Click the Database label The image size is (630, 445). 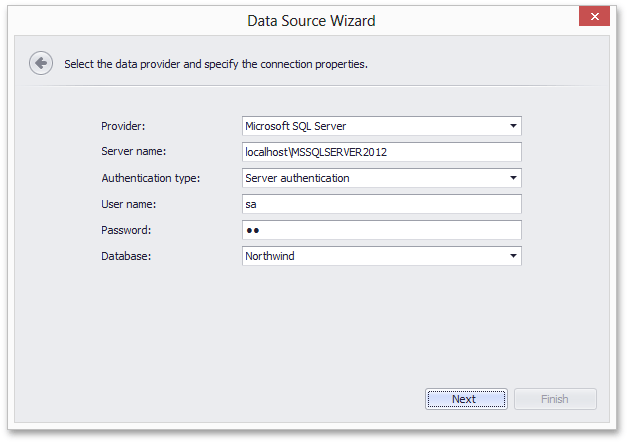(126, 256)
